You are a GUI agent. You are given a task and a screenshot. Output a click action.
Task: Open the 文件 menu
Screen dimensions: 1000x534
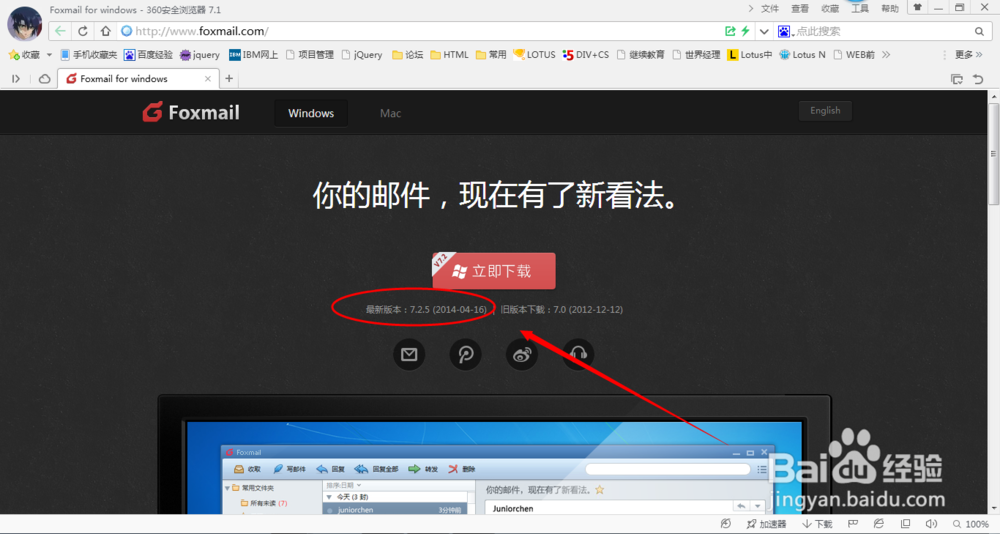point(770,8)
